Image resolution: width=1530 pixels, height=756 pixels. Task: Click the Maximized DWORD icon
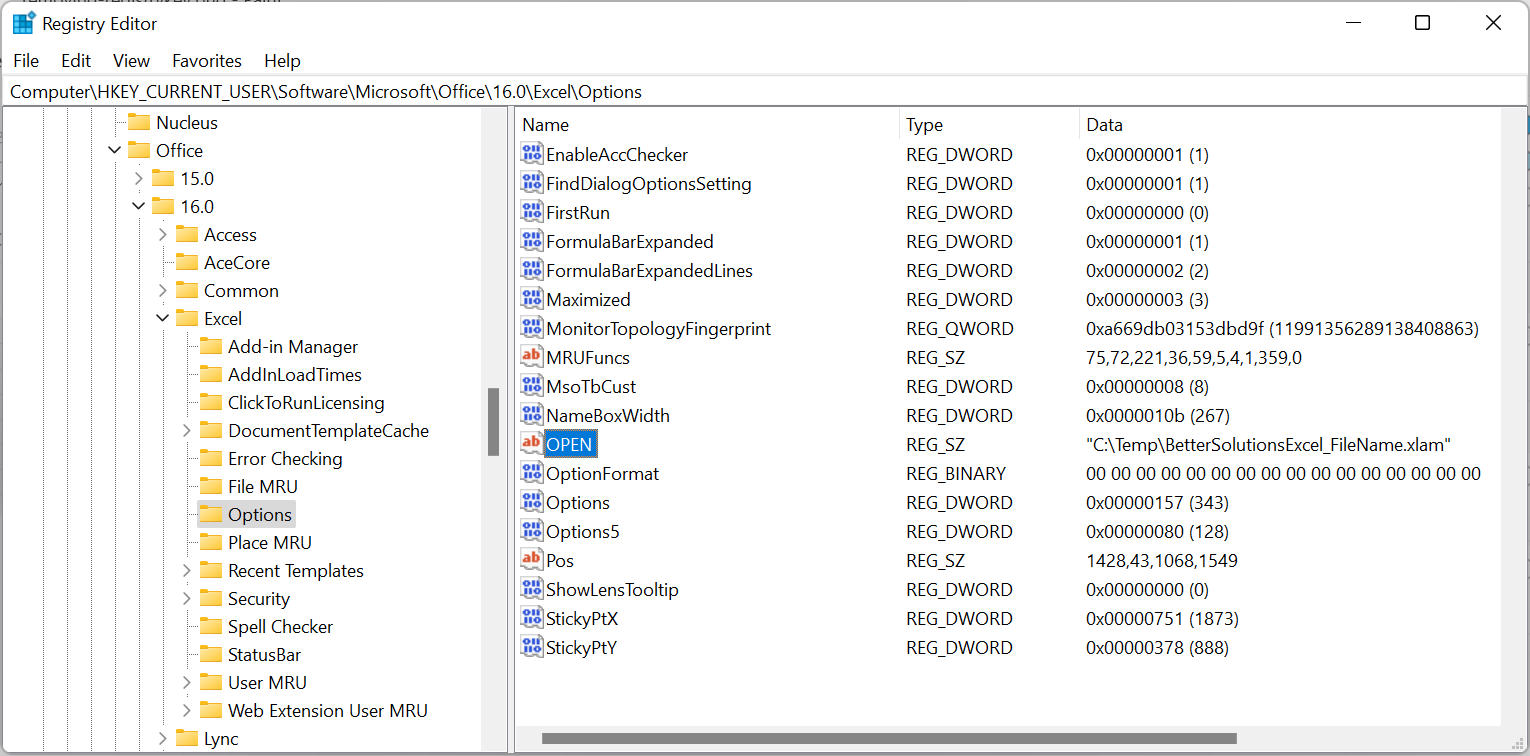(532, 299)
